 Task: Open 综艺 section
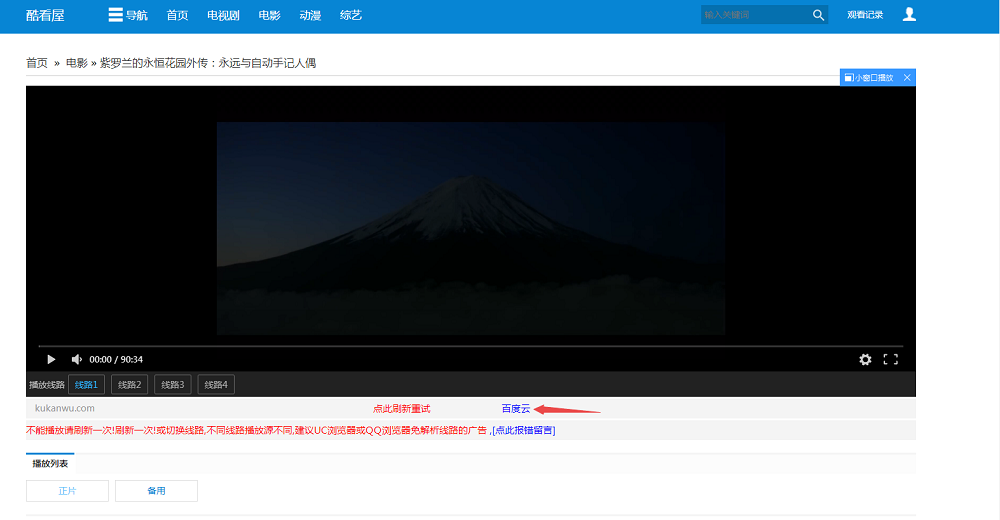coord(351,15)
